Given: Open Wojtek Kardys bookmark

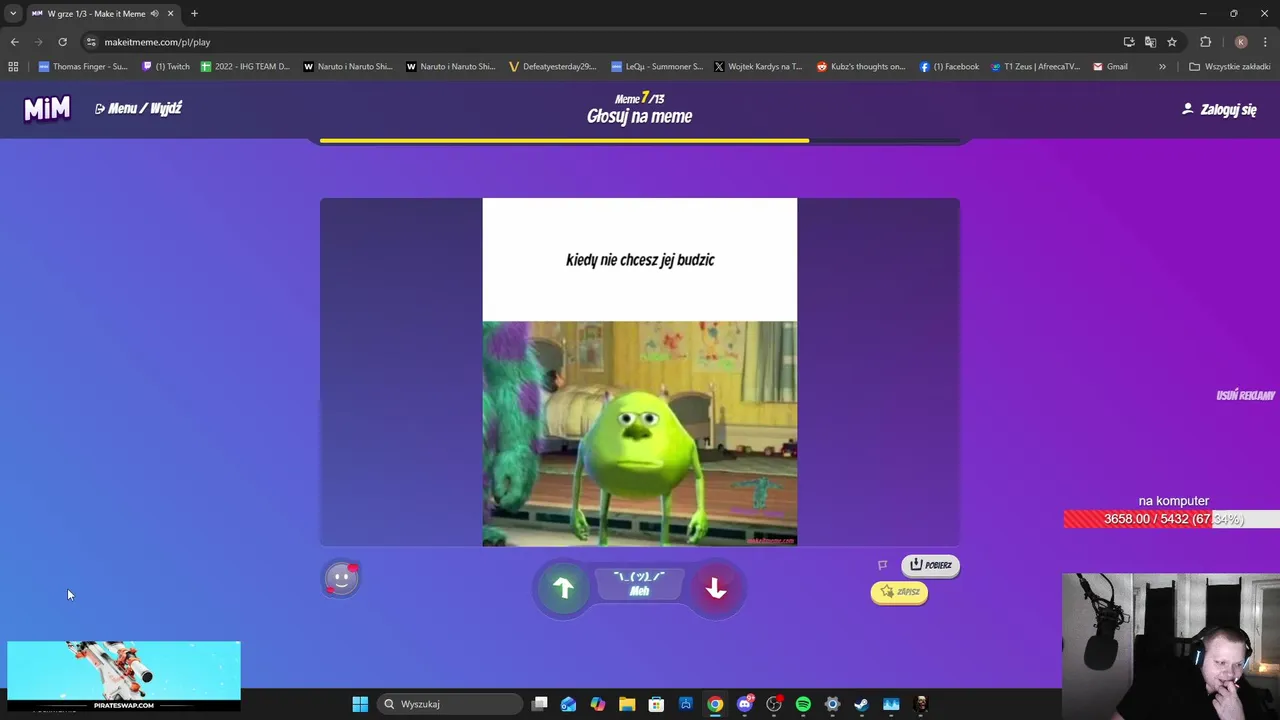Looking at the screenshot, I should [x=758, y=66].
